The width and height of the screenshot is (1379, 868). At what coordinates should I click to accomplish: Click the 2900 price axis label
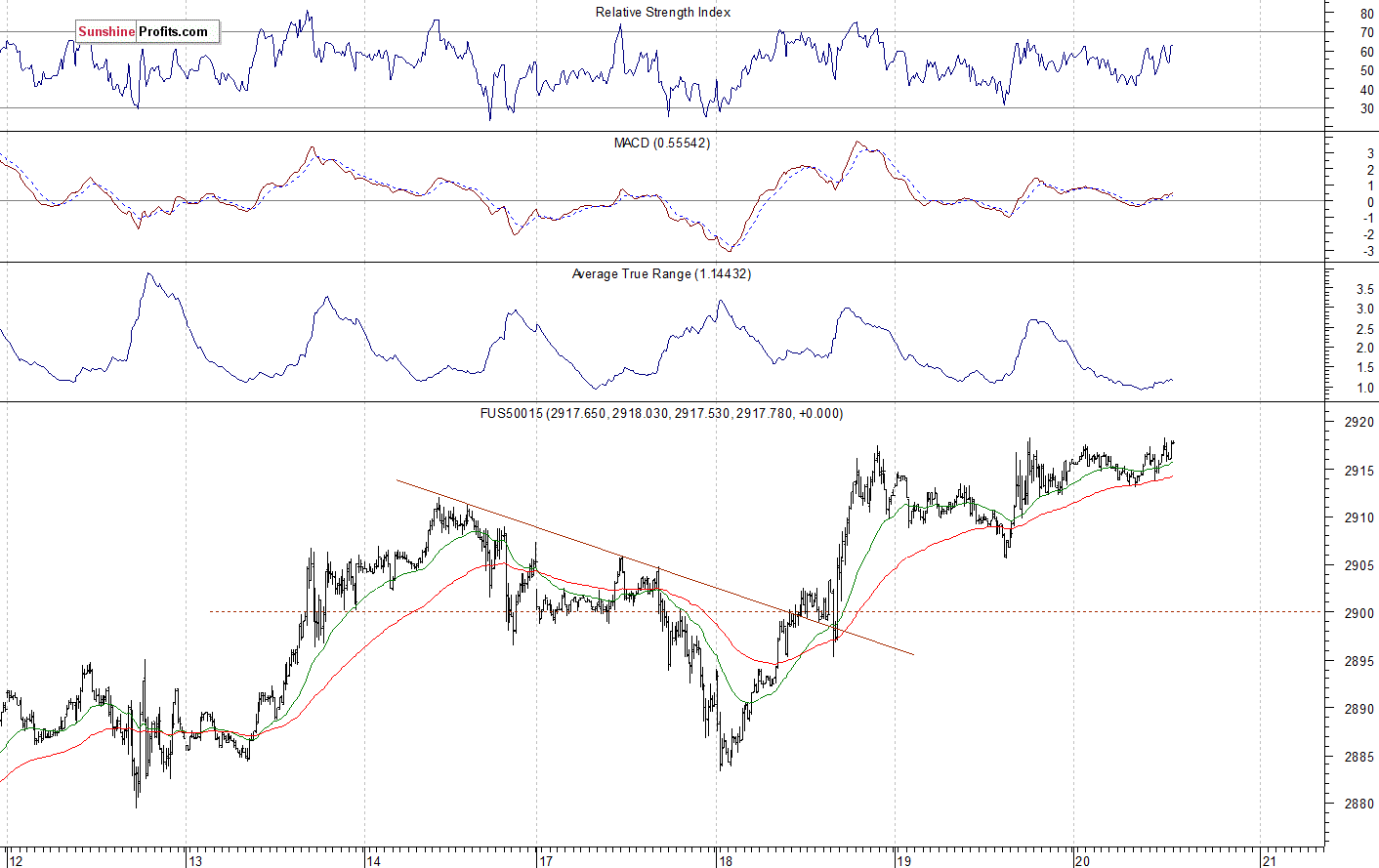[1359, 613]
